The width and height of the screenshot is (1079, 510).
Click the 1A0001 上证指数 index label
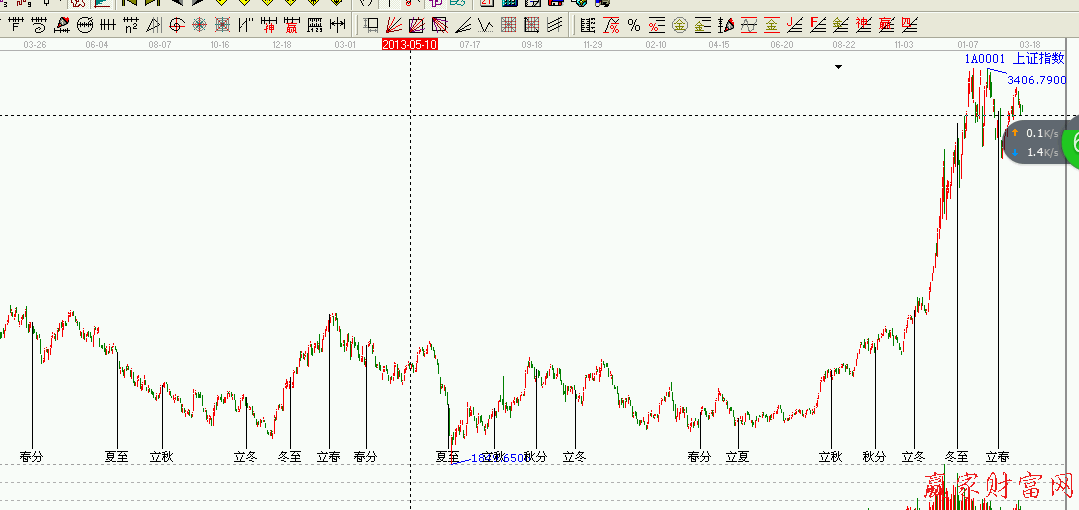pos(1014,59)
